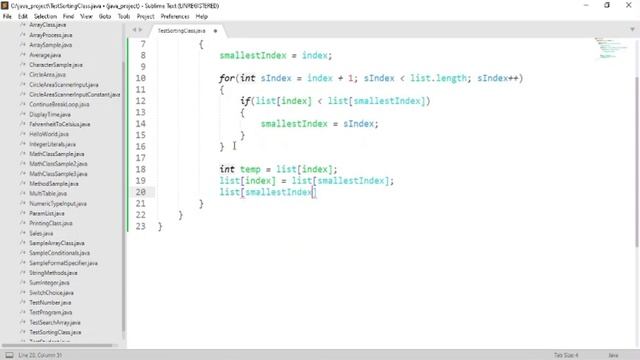This screenshot has height=360, width=640.
Task: Click the file icon beside Average.java
Action: pos(23,55)
